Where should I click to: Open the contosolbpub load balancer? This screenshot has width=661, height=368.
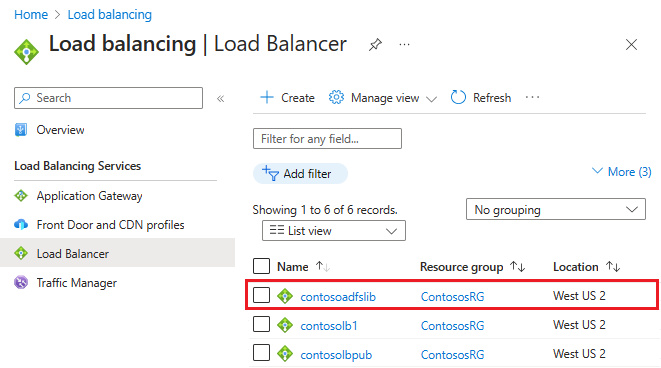coord(336,355)
